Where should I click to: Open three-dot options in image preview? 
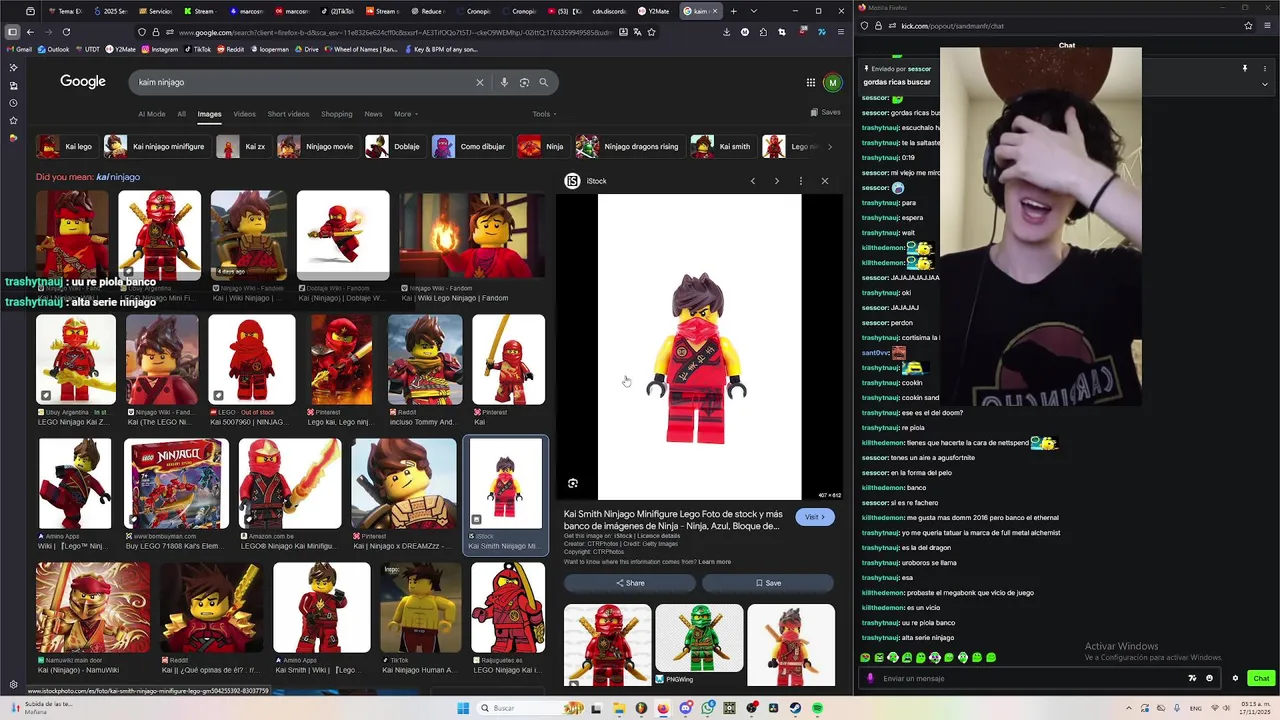pos(800,181)
